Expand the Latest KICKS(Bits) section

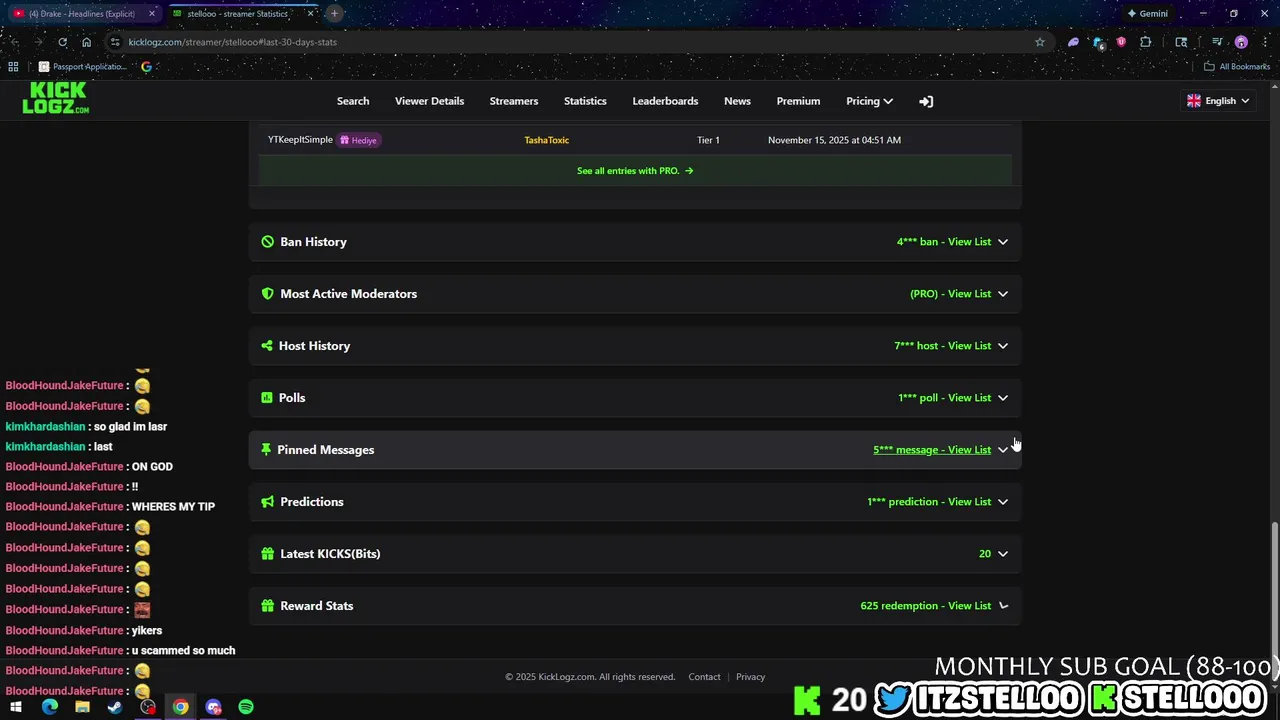tap(635, 554)
